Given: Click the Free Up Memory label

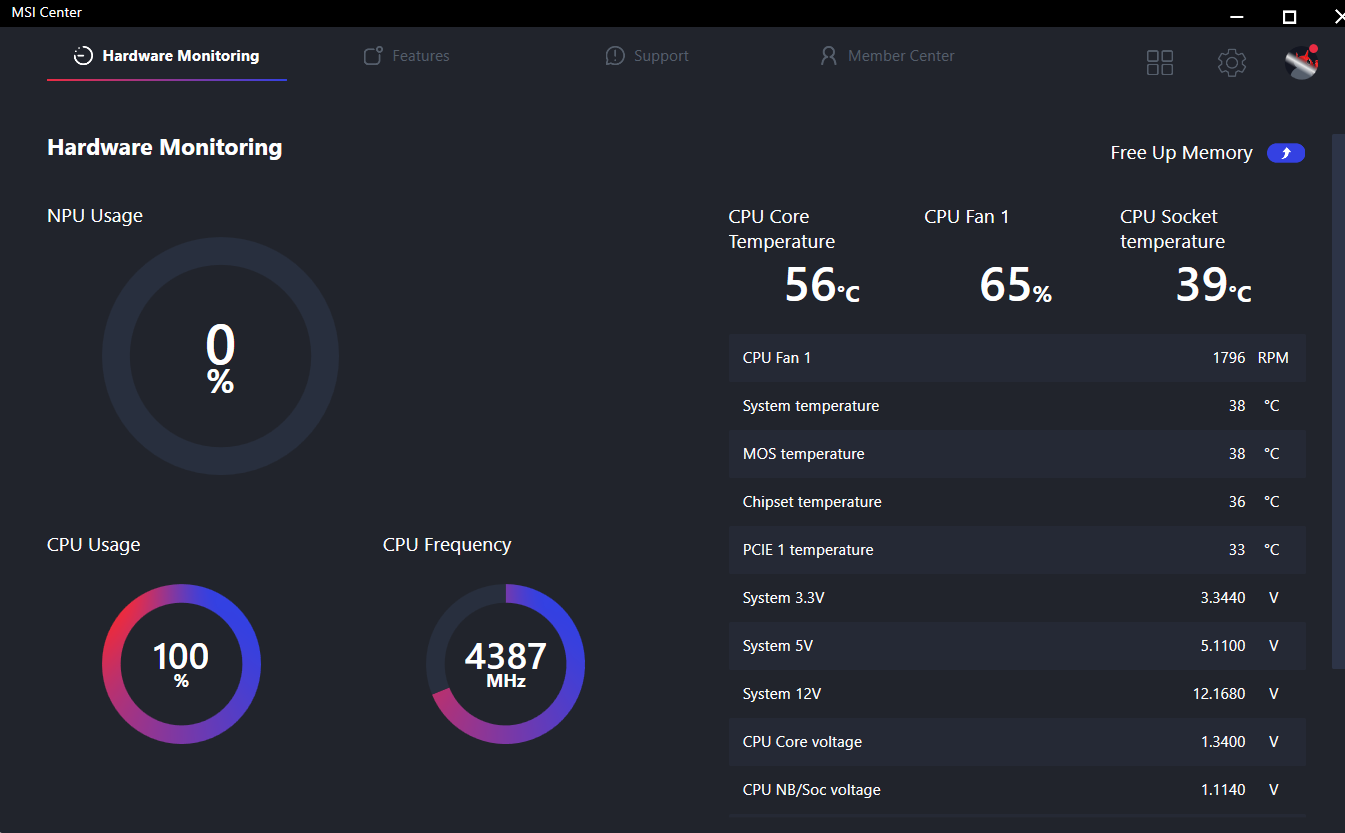Looking at the screenshot, I should (1181, 153).
